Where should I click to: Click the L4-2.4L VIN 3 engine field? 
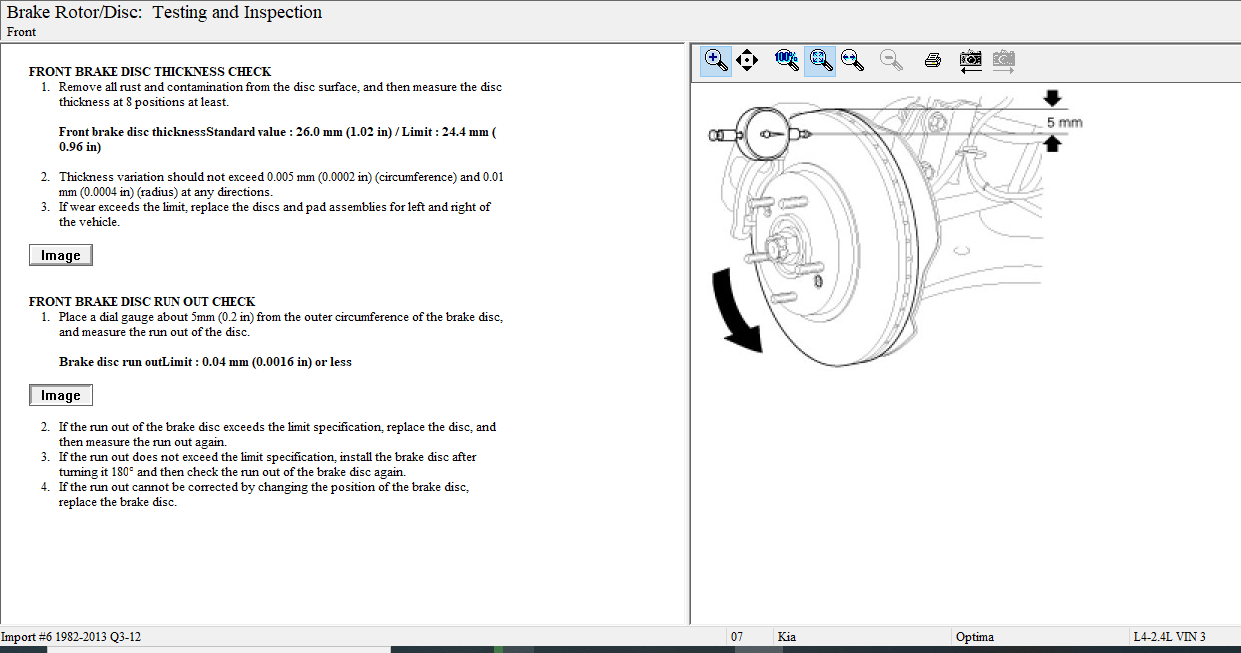[1168, 637]
